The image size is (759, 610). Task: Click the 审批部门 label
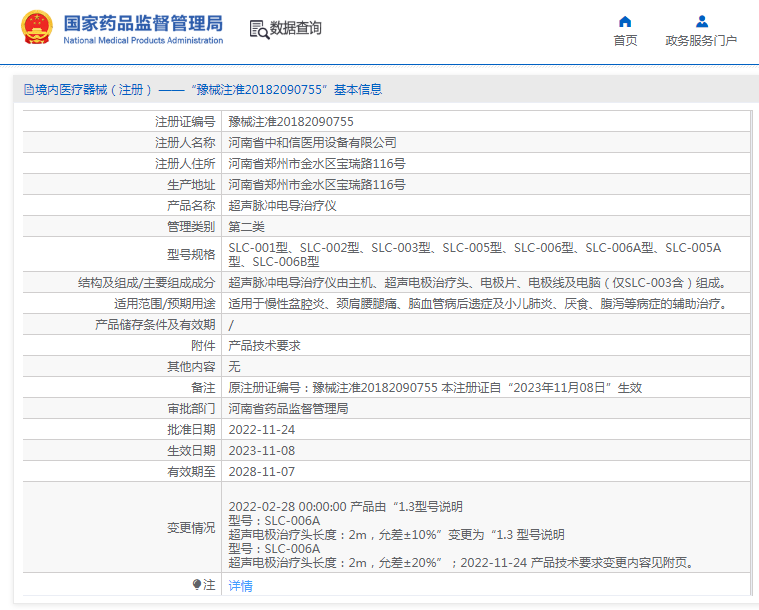pyautogui.click(x=191, y=409)
